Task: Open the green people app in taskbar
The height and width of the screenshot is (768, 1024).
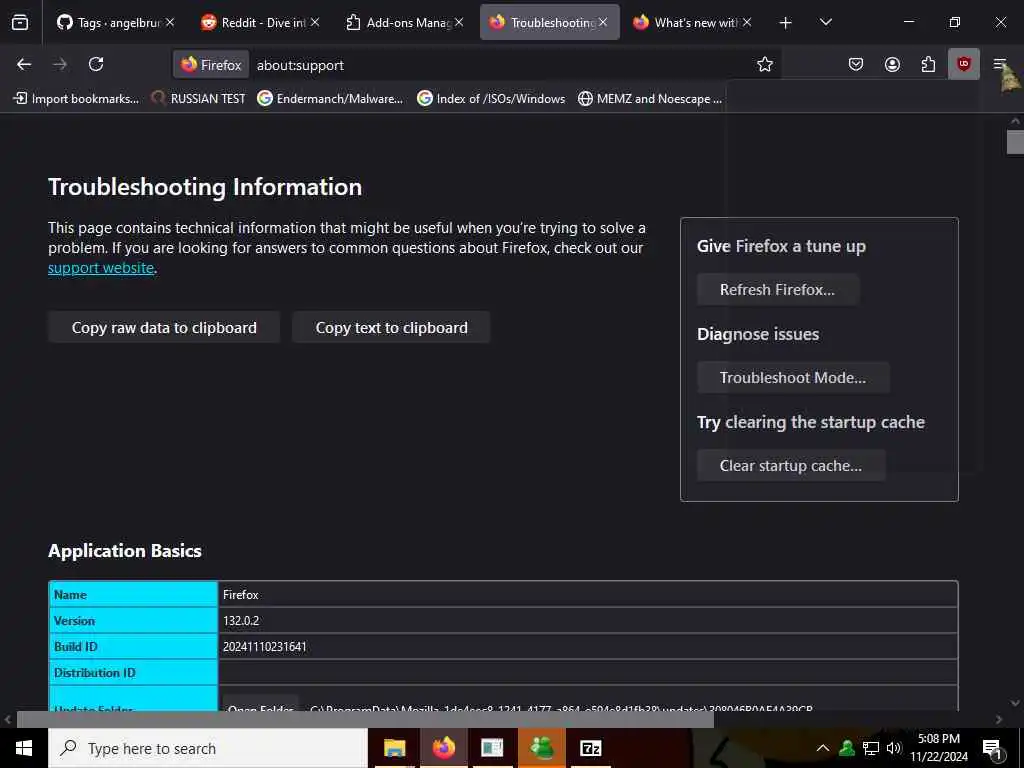Action: click(541, 748)
